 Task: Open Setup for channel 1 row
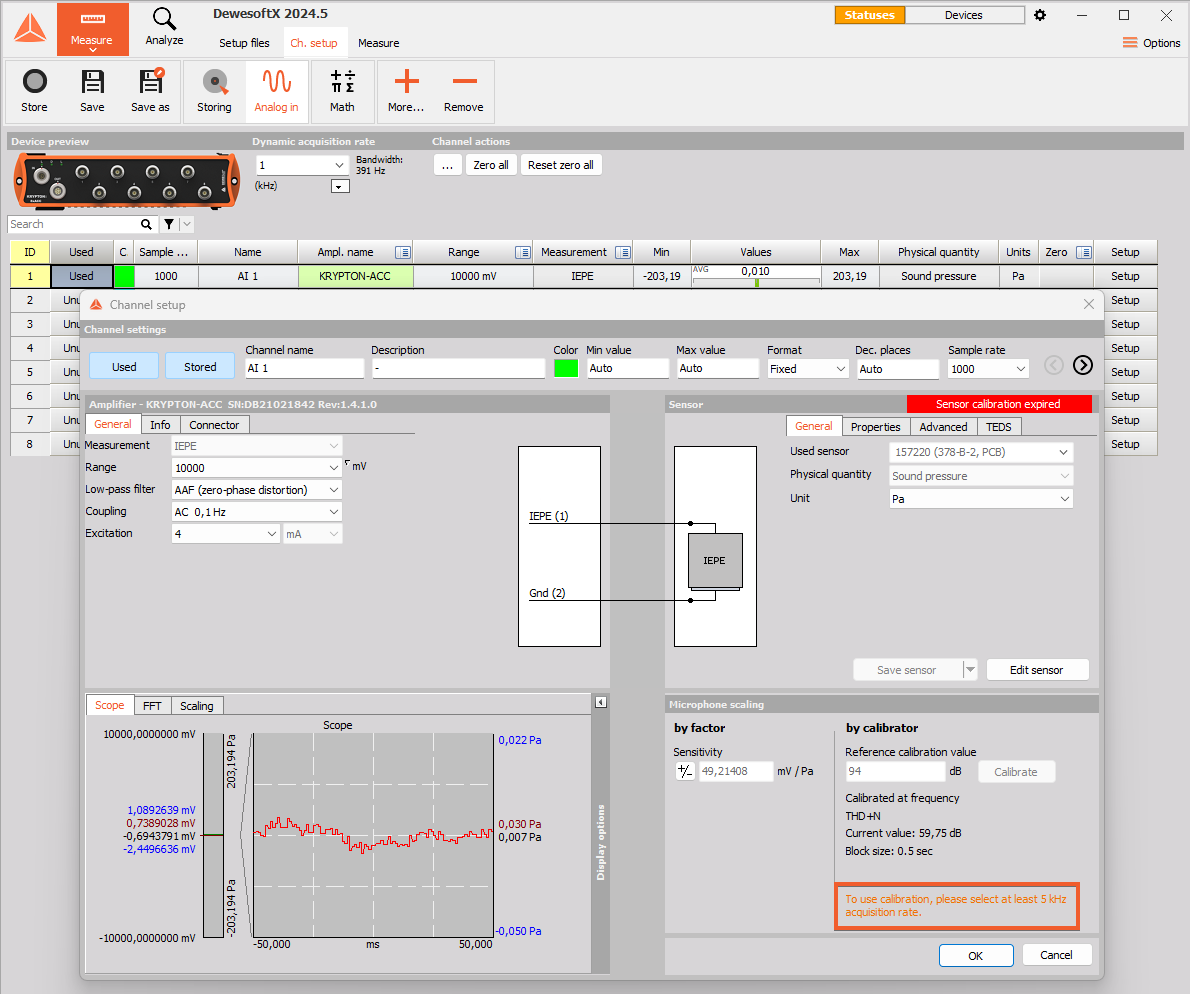1125,276
